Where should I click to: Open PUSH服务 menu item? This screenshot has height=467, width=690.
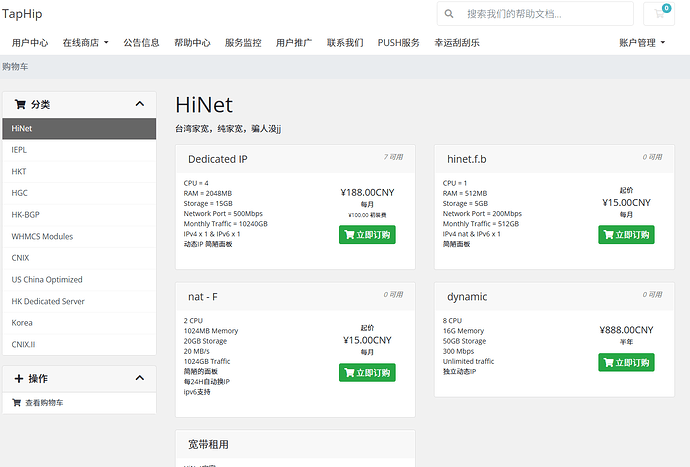399,43
